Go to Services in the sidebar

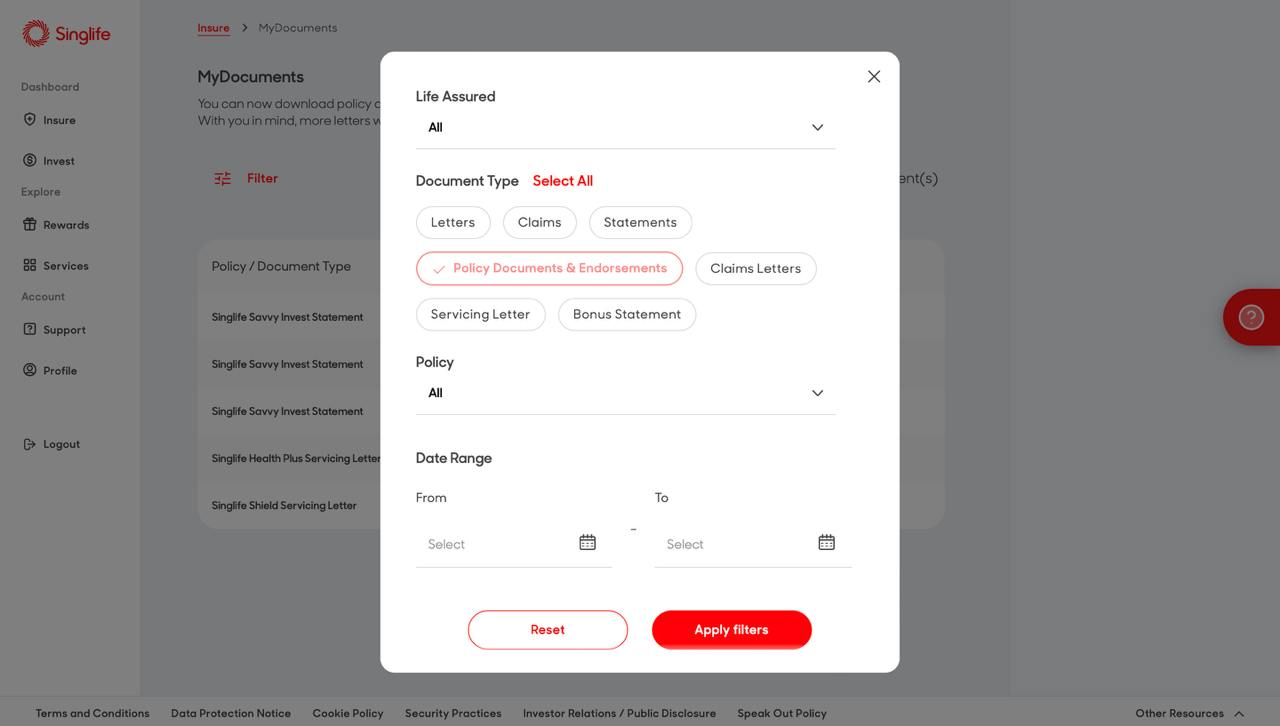(x=66, y=266)
